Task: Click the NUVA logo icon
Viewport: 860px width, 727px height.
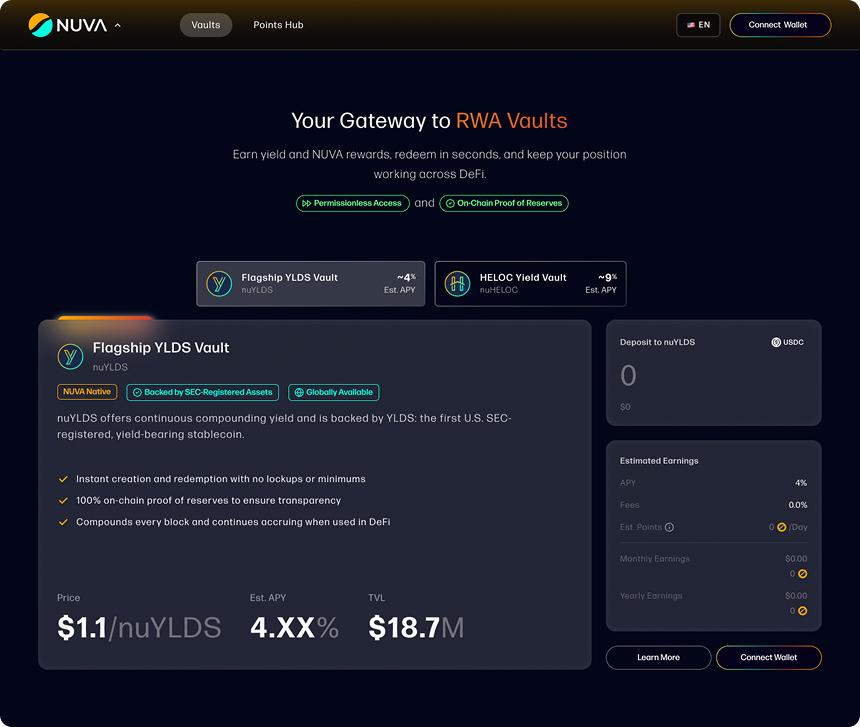Action: click(x=40, y=25)
